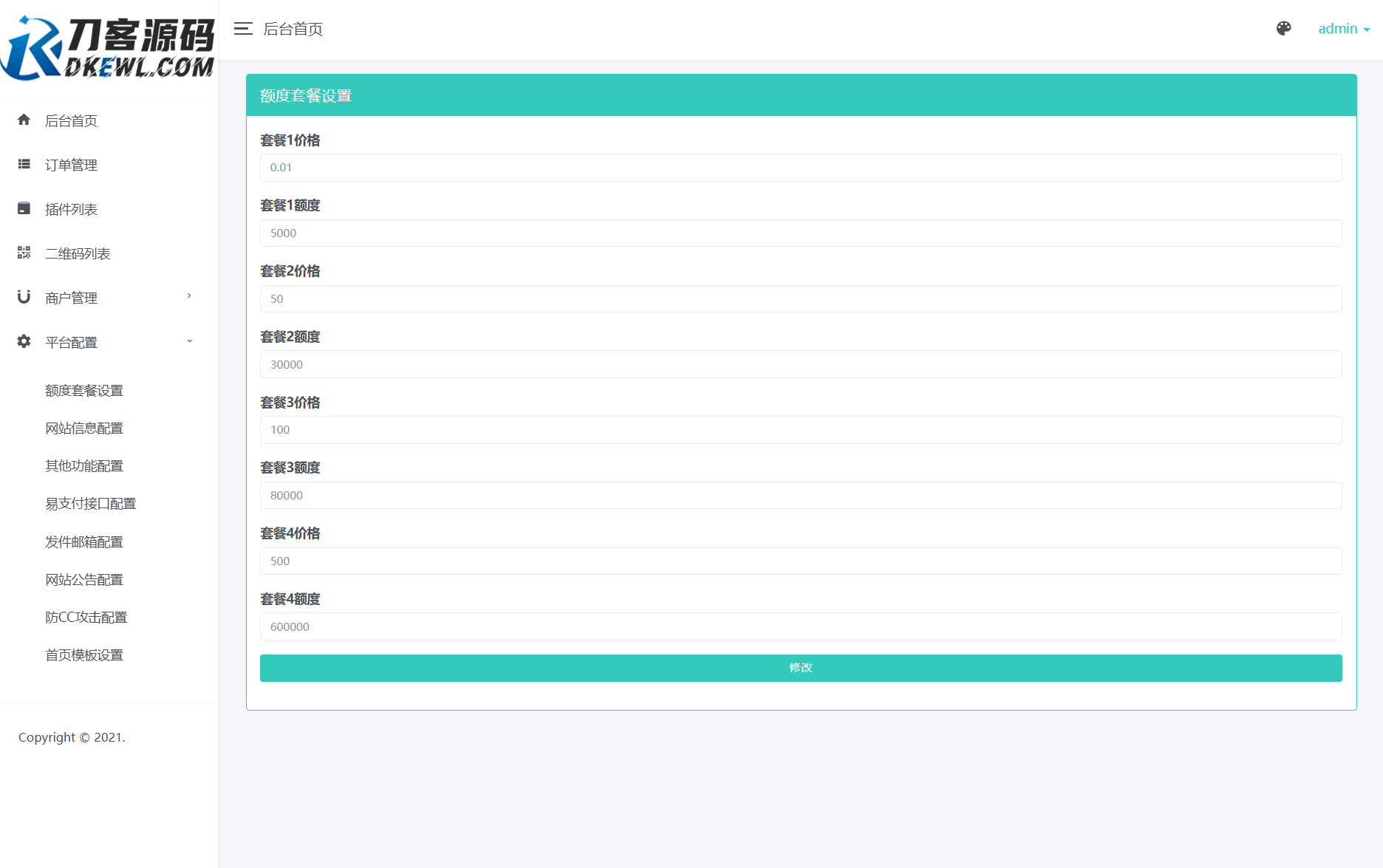Click the theme palette icon in top bar
Image resolution: width=1383 pixels, height=868 pixels.
1283,29
